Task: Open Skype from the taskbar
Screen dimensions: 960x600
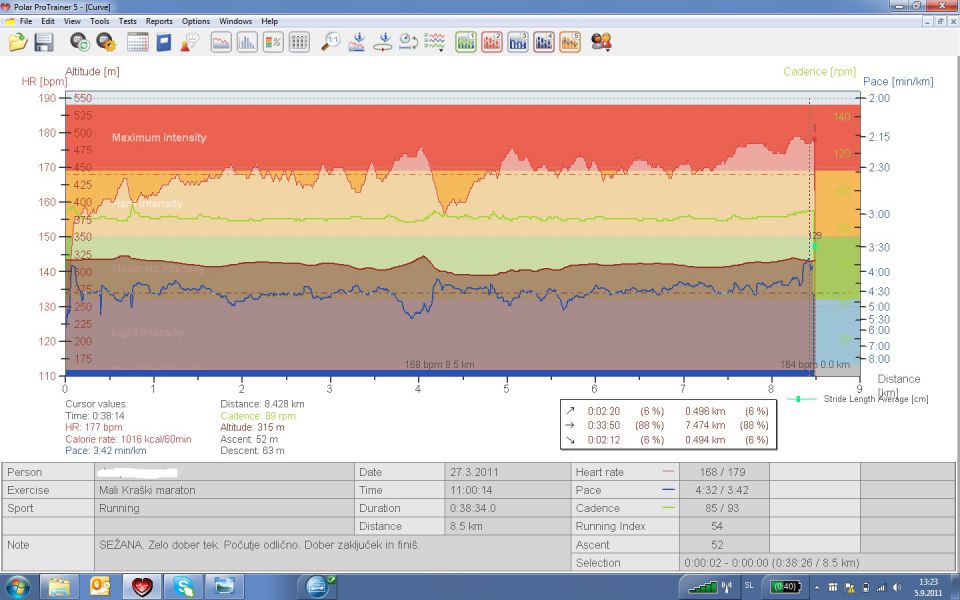Action: [x=183, y=587]
